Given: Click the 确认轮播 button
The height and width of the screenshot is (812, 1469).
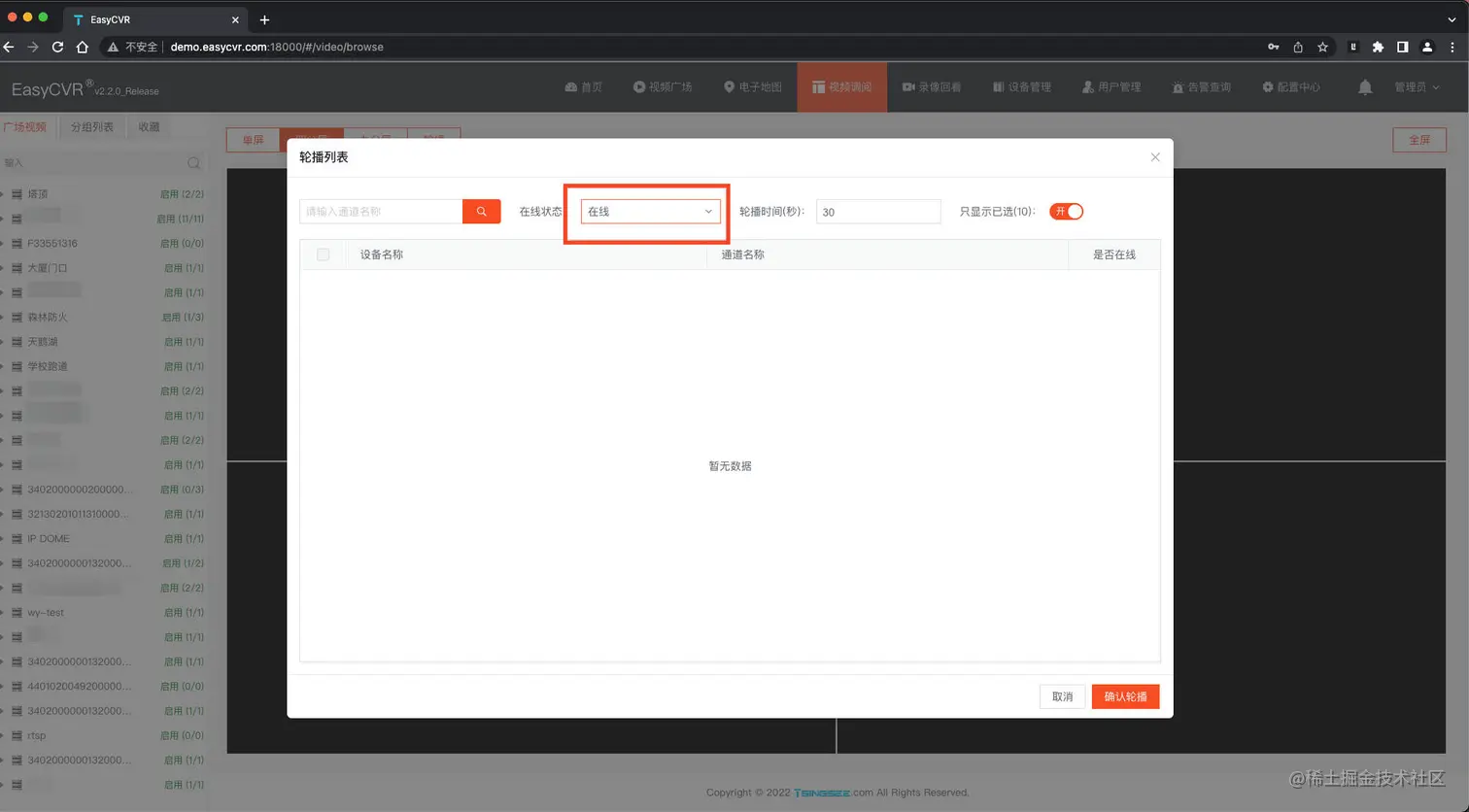Looking at the screenshot, I should pos(1125,696).
